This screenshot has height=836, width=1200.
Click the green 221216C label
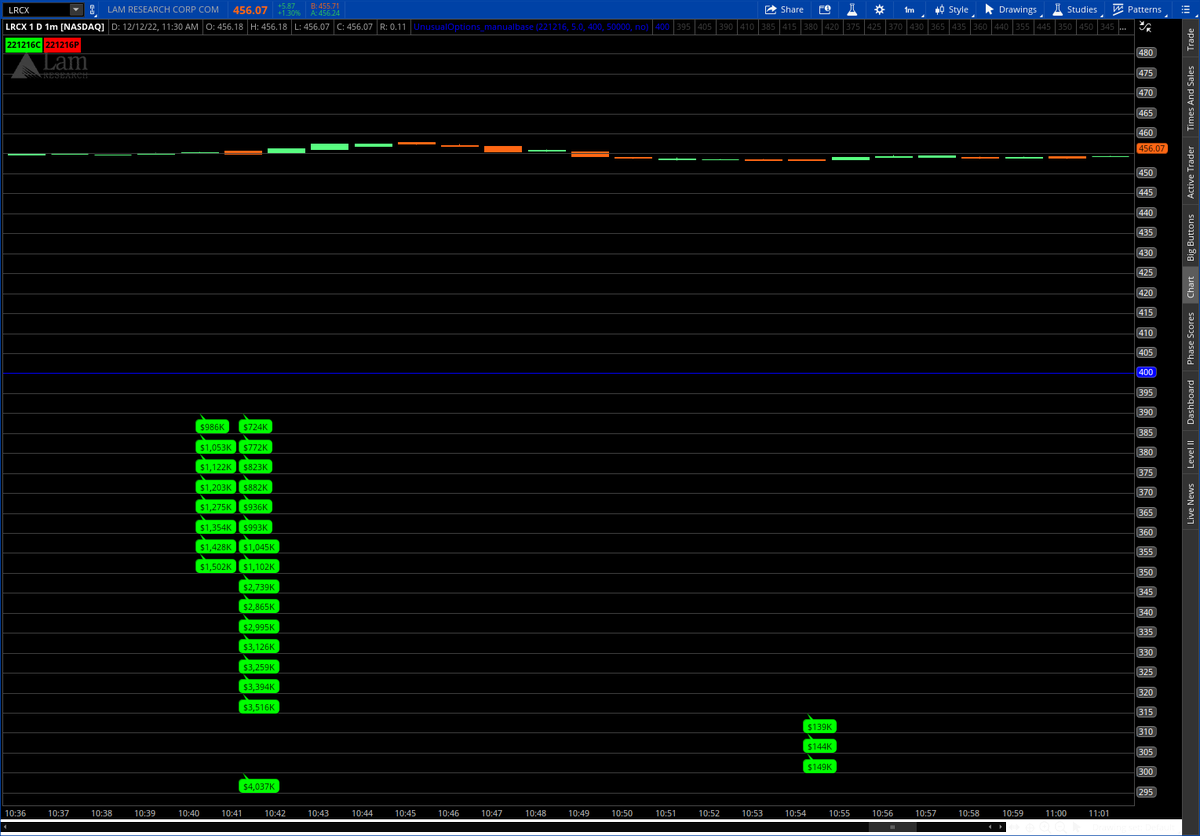coord(23,45)
